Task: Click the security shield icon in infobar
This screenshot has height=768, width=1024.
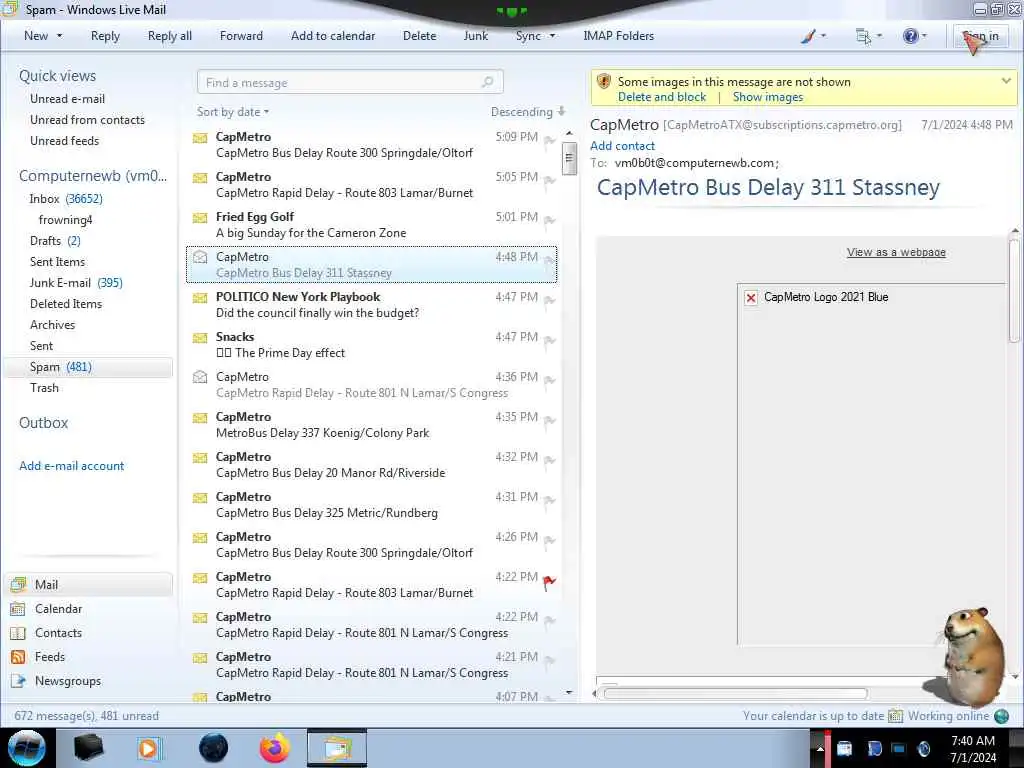Action: coord(604,82)
